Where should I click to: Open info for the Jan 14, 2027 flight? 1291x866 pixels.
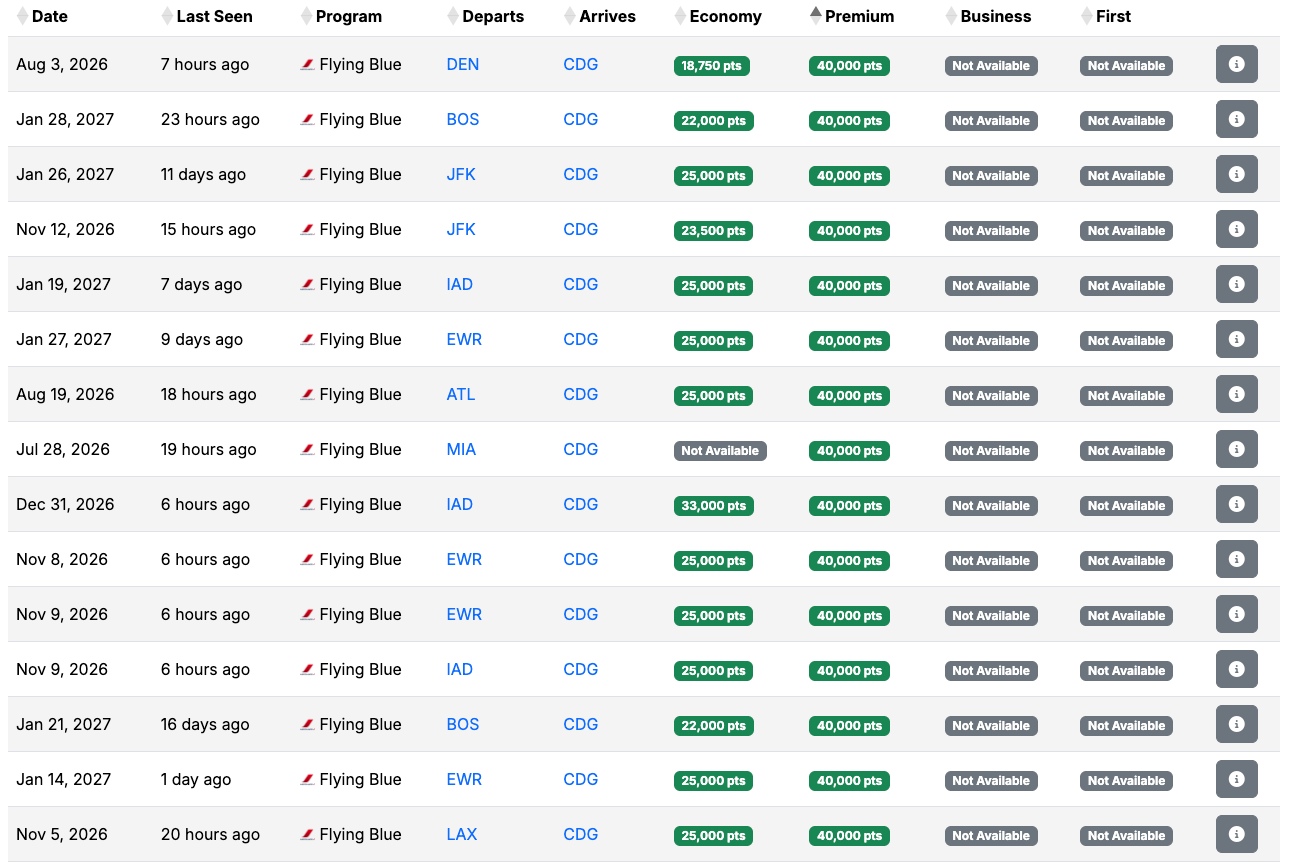tap(1236, 779)
